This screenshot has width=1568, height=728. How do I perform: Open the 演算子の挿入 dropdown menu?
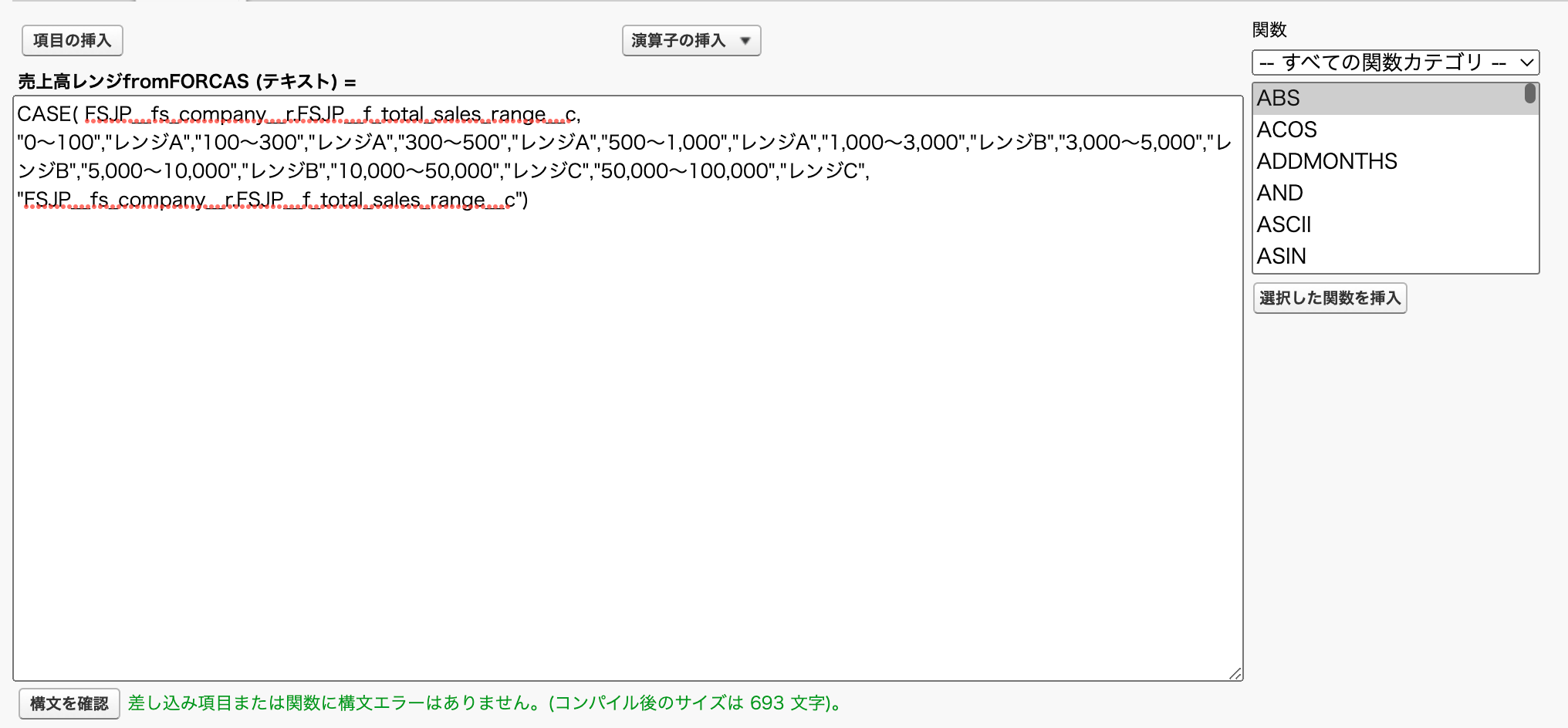[x=691, y=40]
